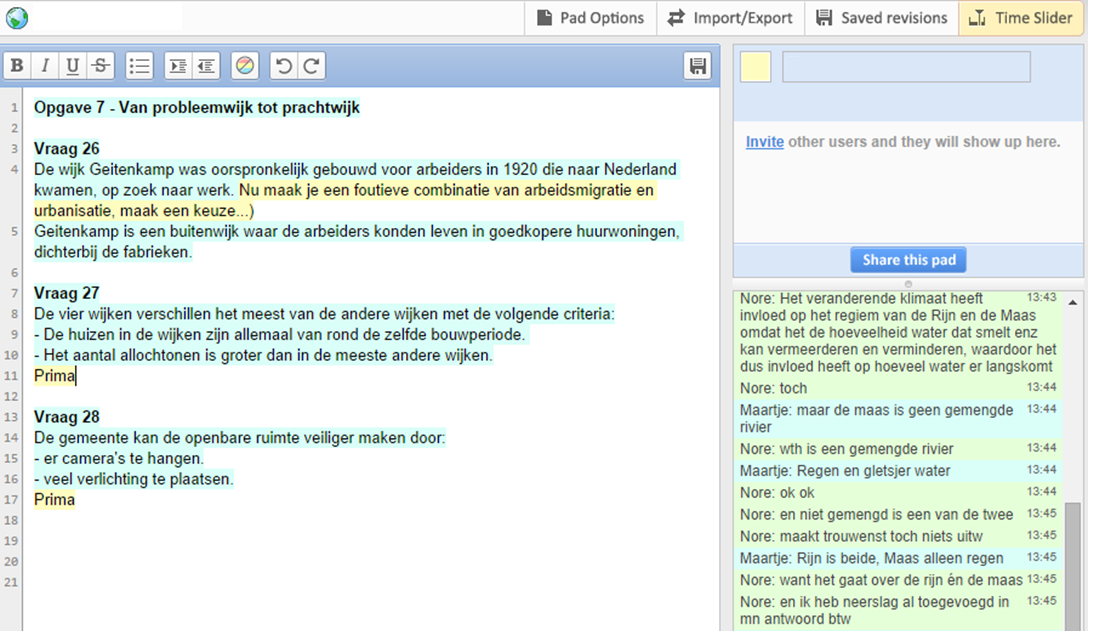Apply strikethrough formatting
Screen dimensions: 1096x631
click(100, 66)
